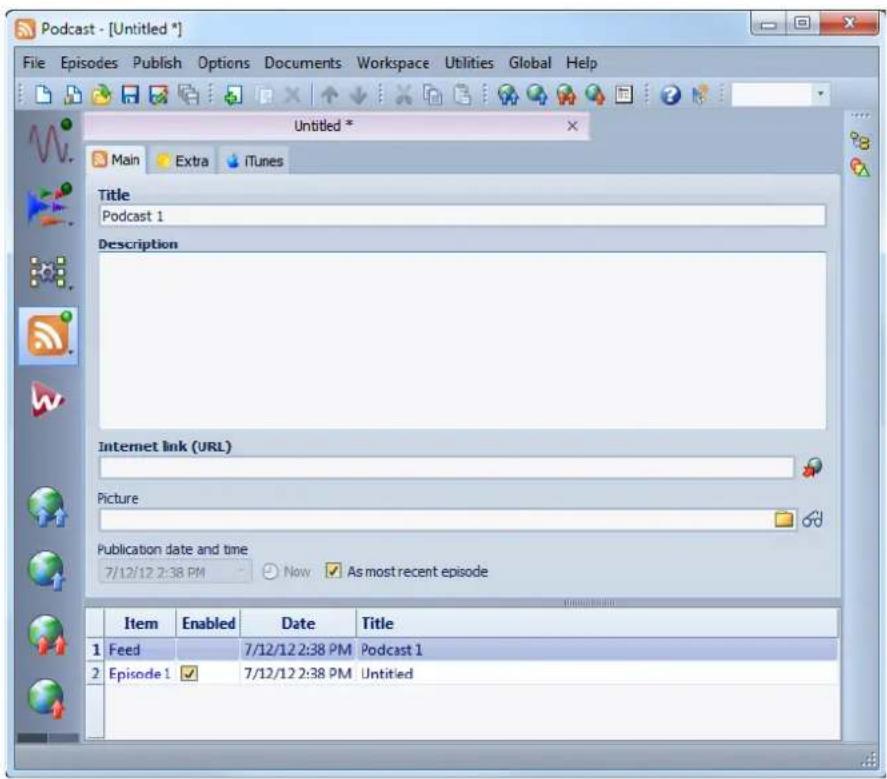Click inside the Description text area
The width and height of the screenshot is (887, 779).
(x=462, y=341)
